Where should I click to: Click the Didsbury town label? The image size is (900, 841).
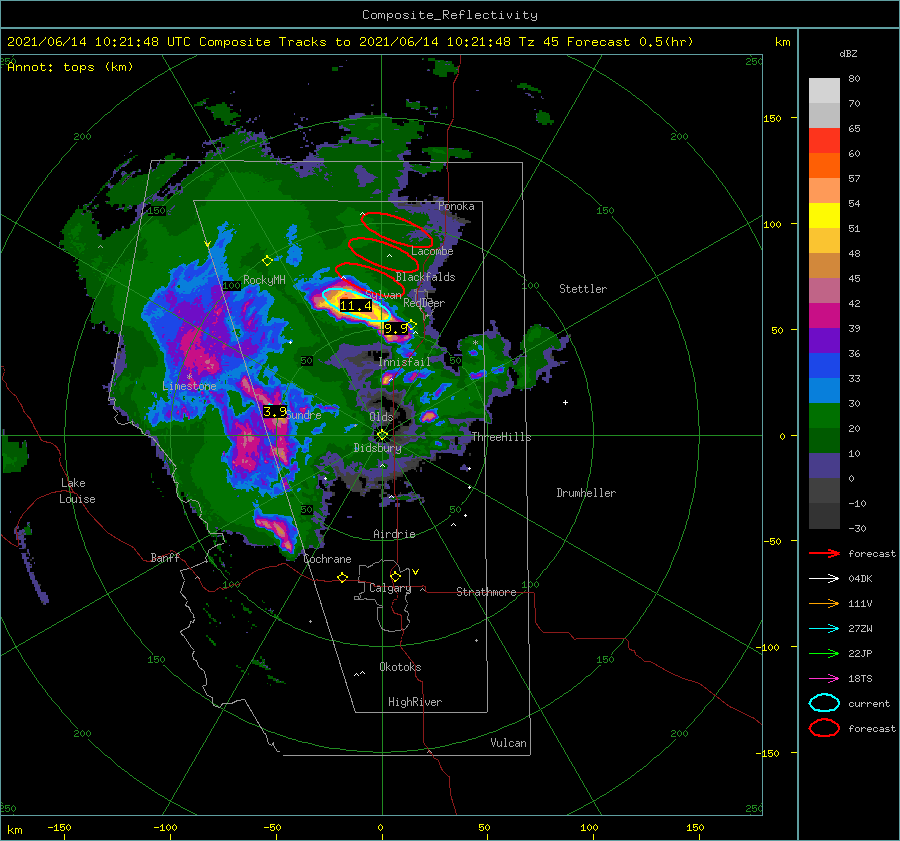tap(377, 448)
